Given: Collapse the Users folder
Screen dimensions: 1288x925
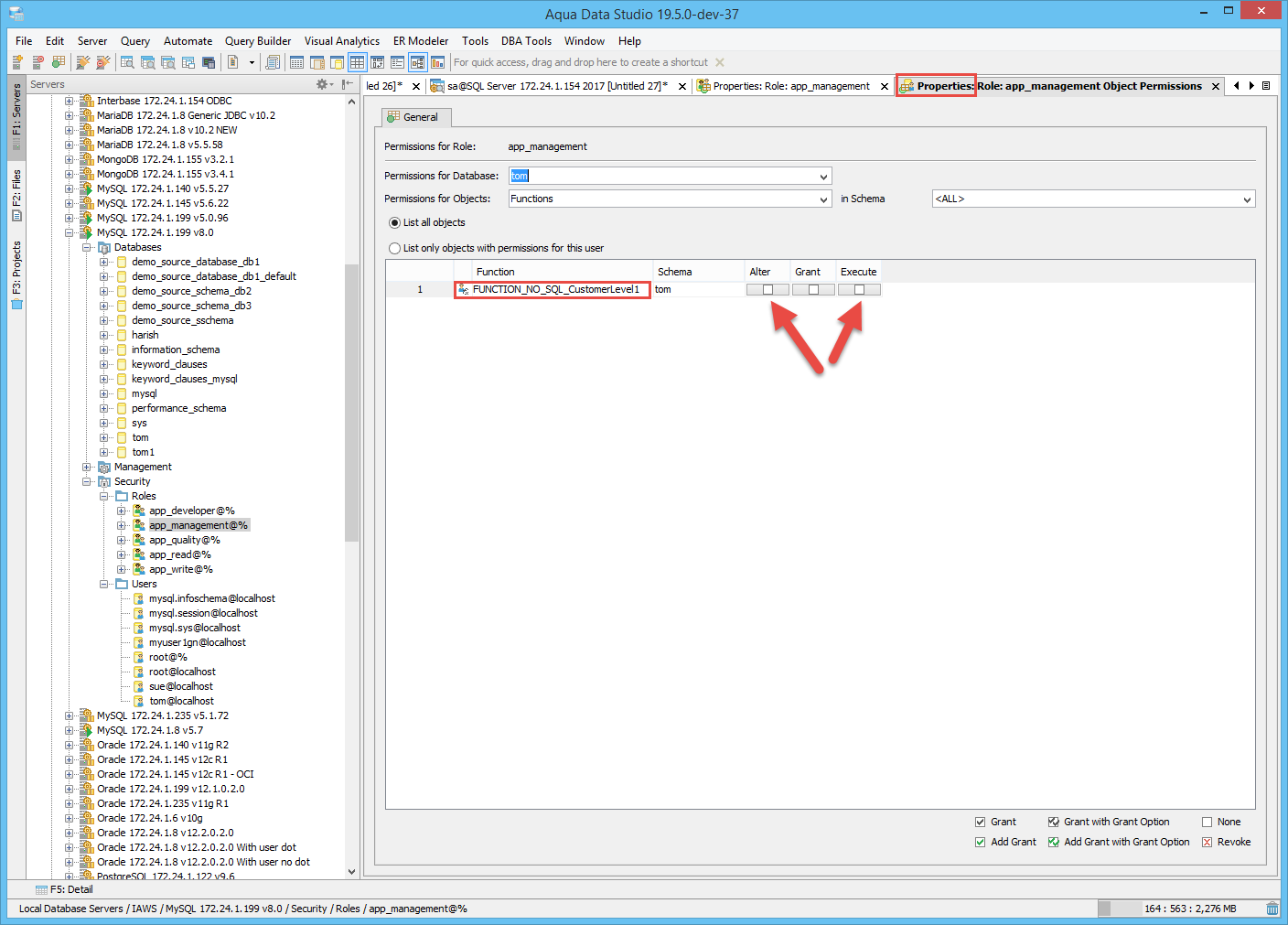Looking at the screenshot, I should (104, 584).
